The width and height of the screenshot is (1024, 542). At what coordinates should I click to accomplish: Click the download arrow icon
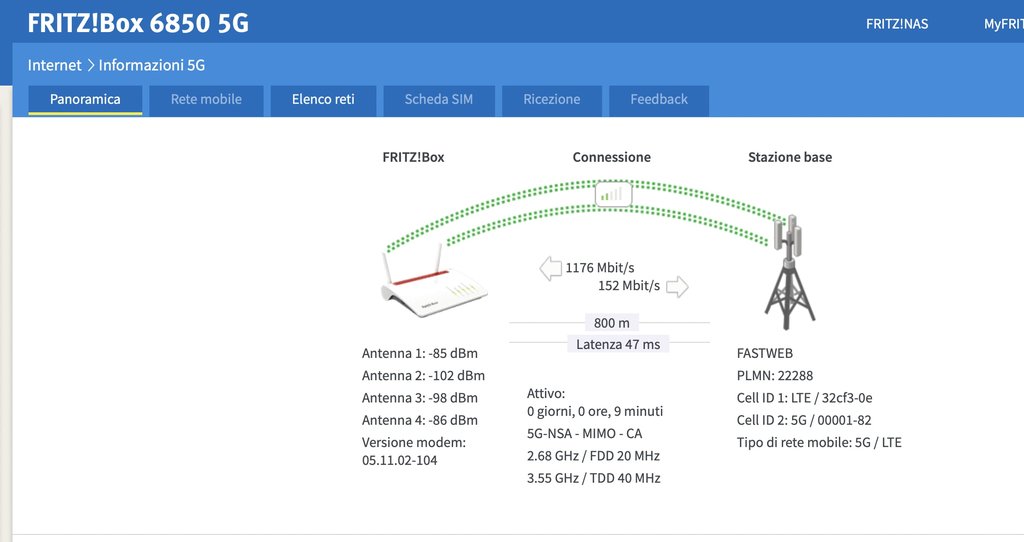(x=551, y=268)
